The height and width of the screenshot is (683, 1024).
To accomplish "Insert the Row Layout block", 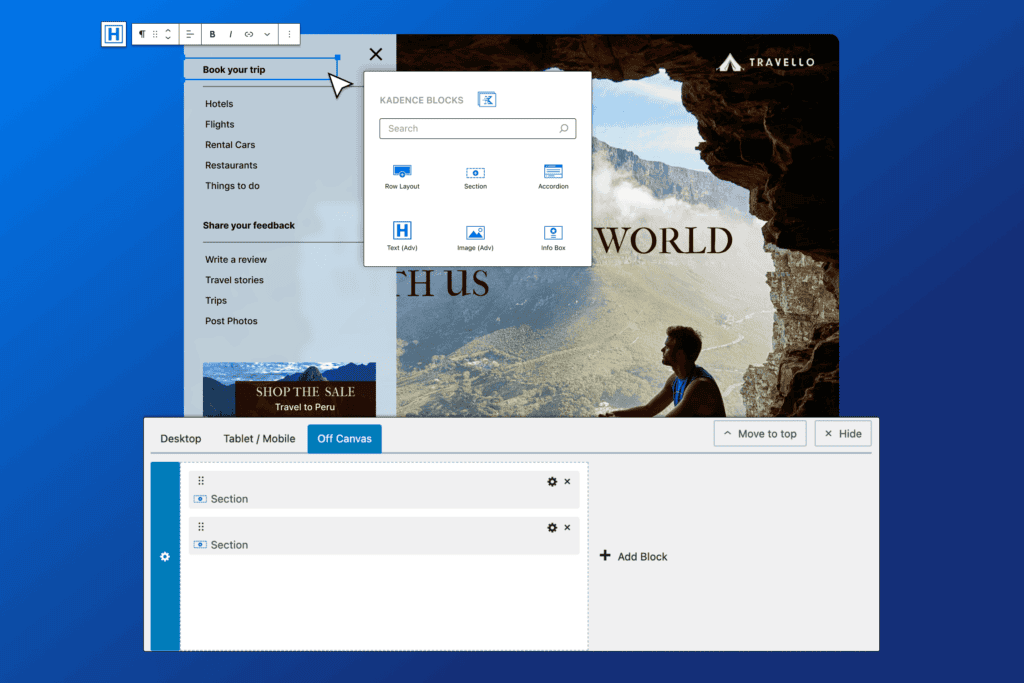I will [x=402, y=176].
